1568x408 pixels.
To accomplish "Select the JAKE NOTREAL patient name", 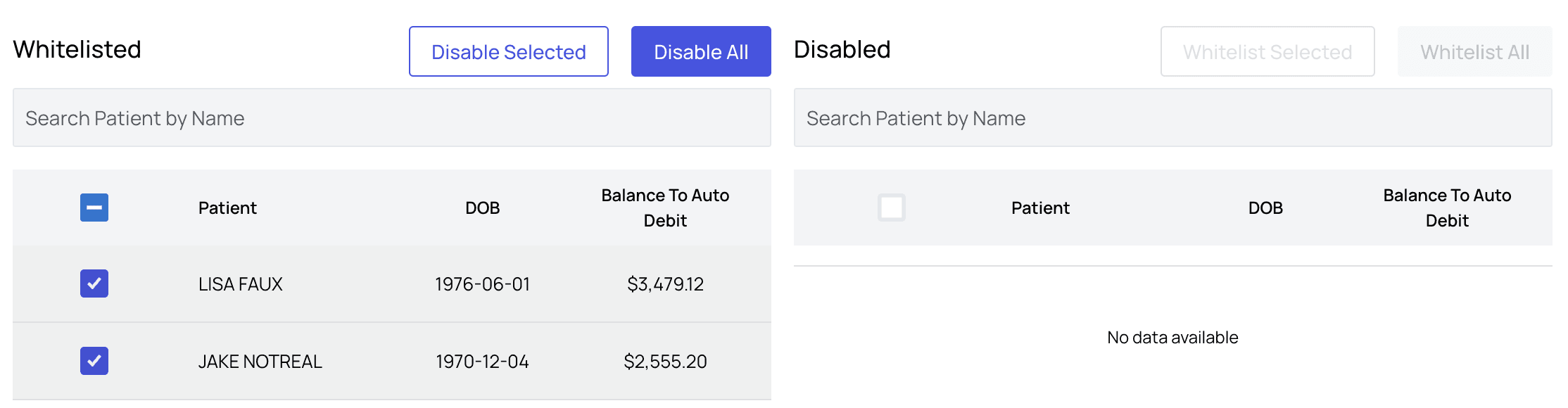I will 260,362.
